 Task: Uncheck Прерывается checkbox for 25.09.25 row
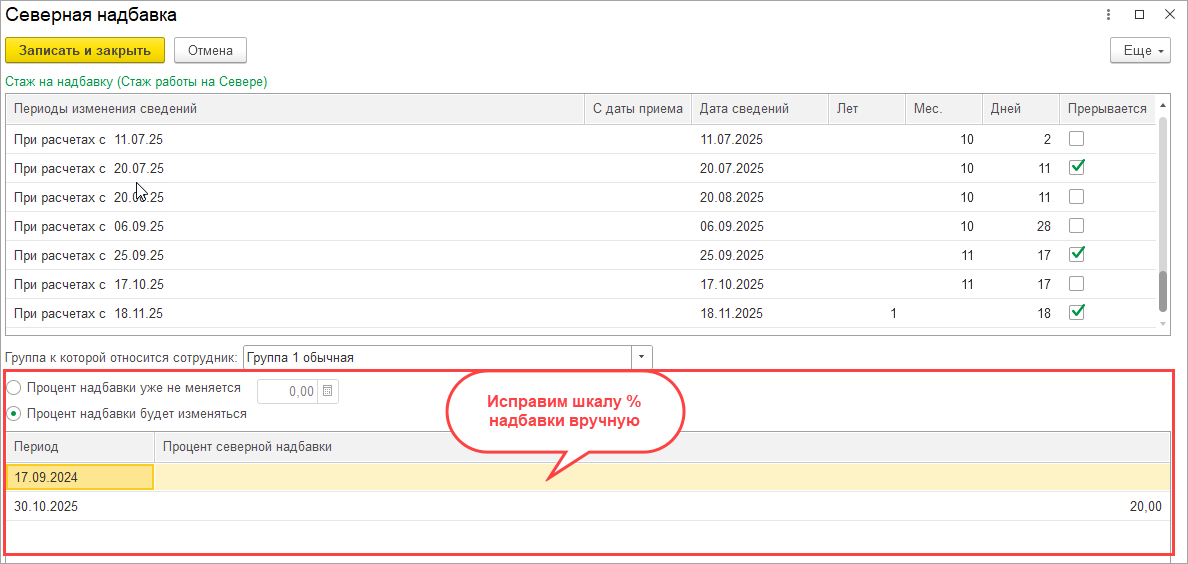tap(1076, 254)
